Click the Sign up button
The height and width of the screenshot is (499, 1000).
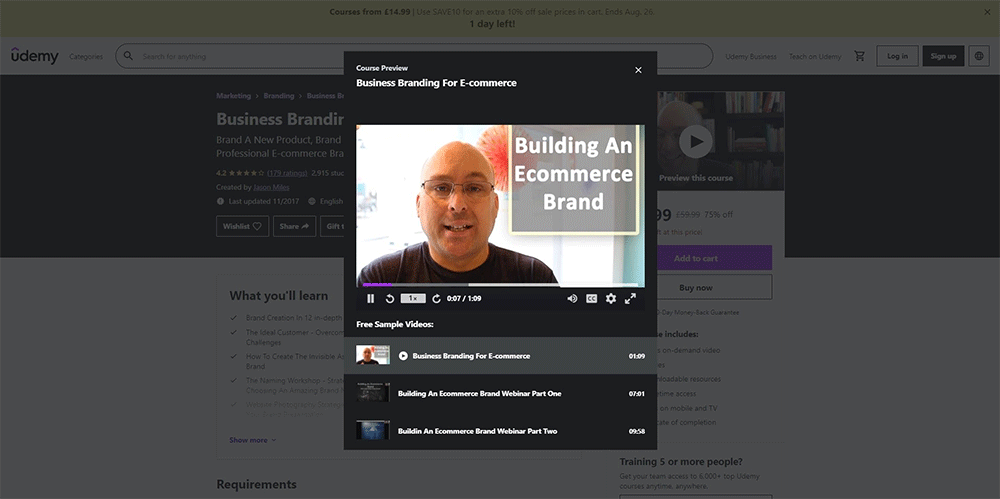tap(943, 56)
